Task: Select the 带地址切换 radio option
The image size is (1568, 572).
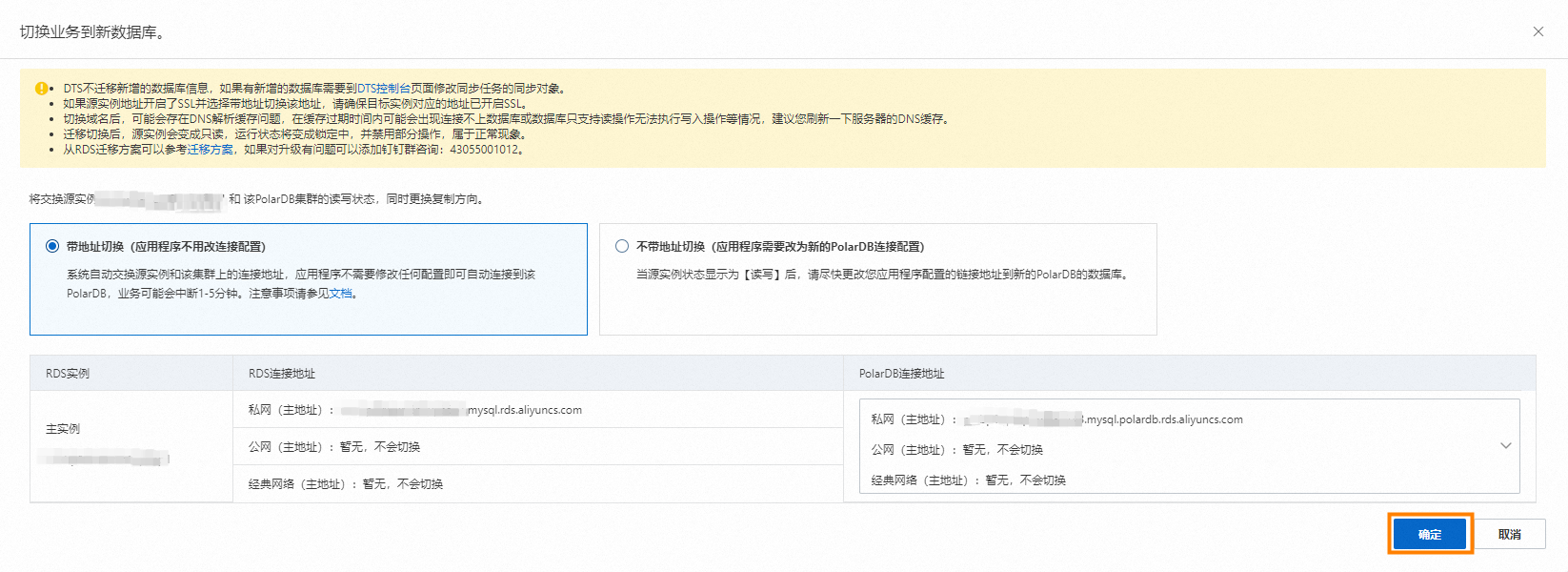Action: coord(52,246)
